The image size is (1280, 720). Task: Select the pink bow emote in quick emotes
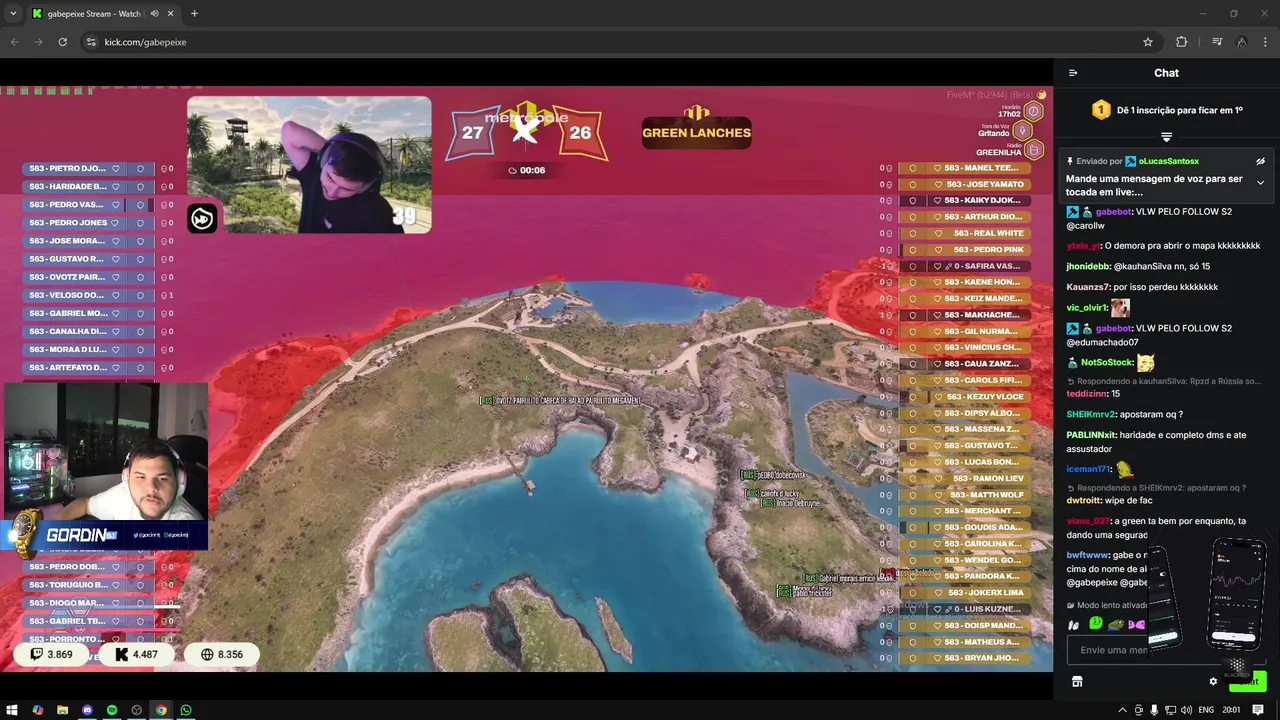pyautogui.click(x=1137, y=624)
